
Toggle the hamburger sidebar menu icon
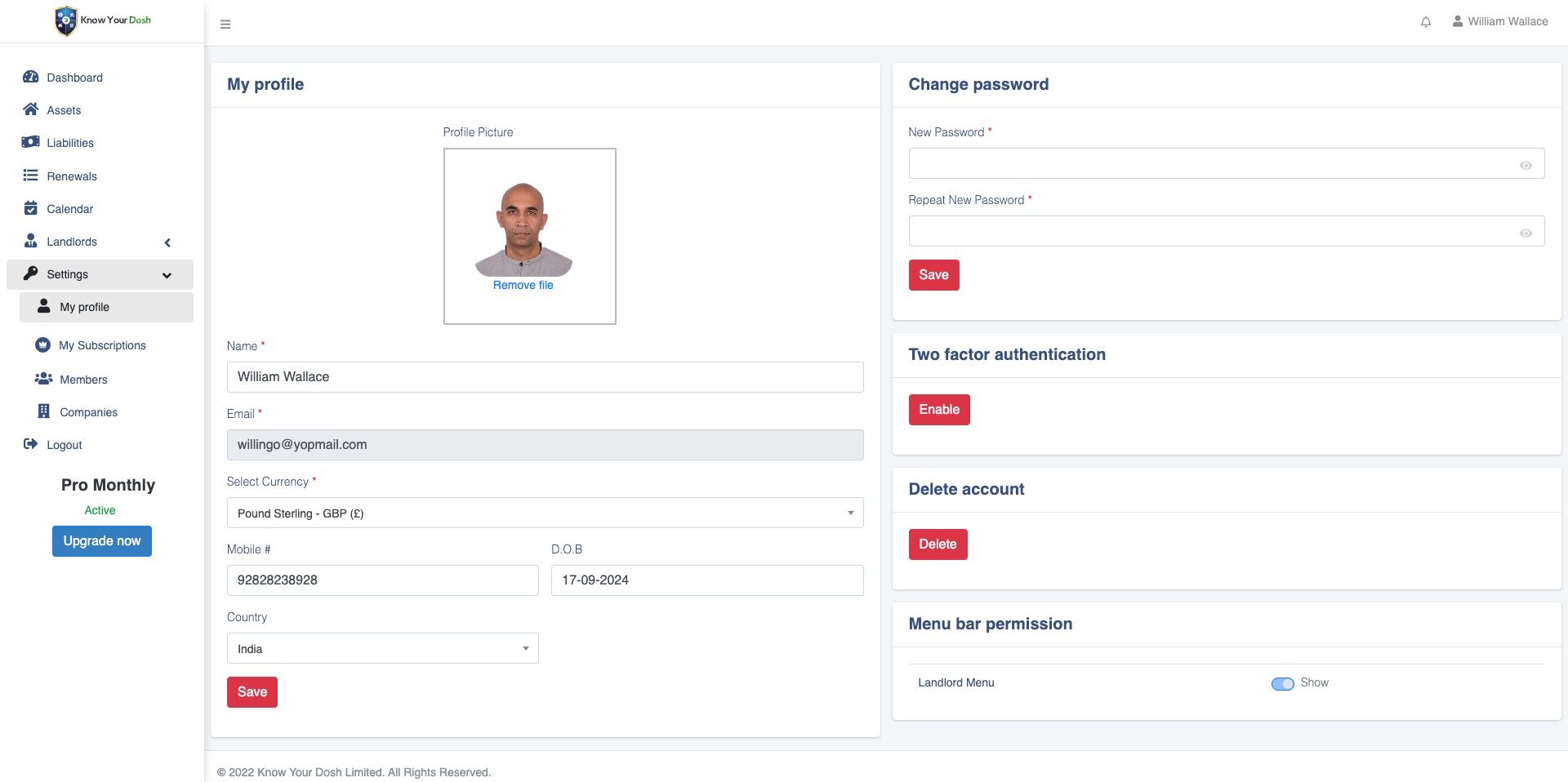coord(225,24)
